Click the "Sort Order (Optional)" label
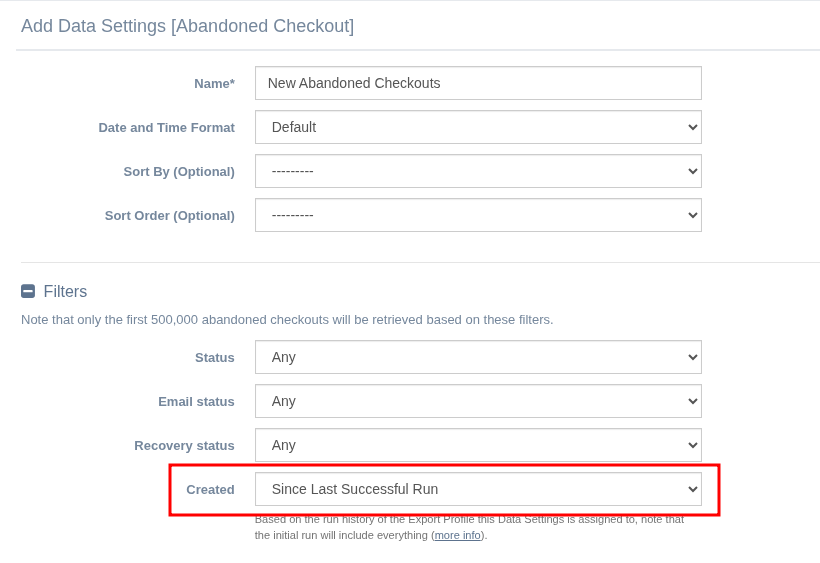 [169, 216]
